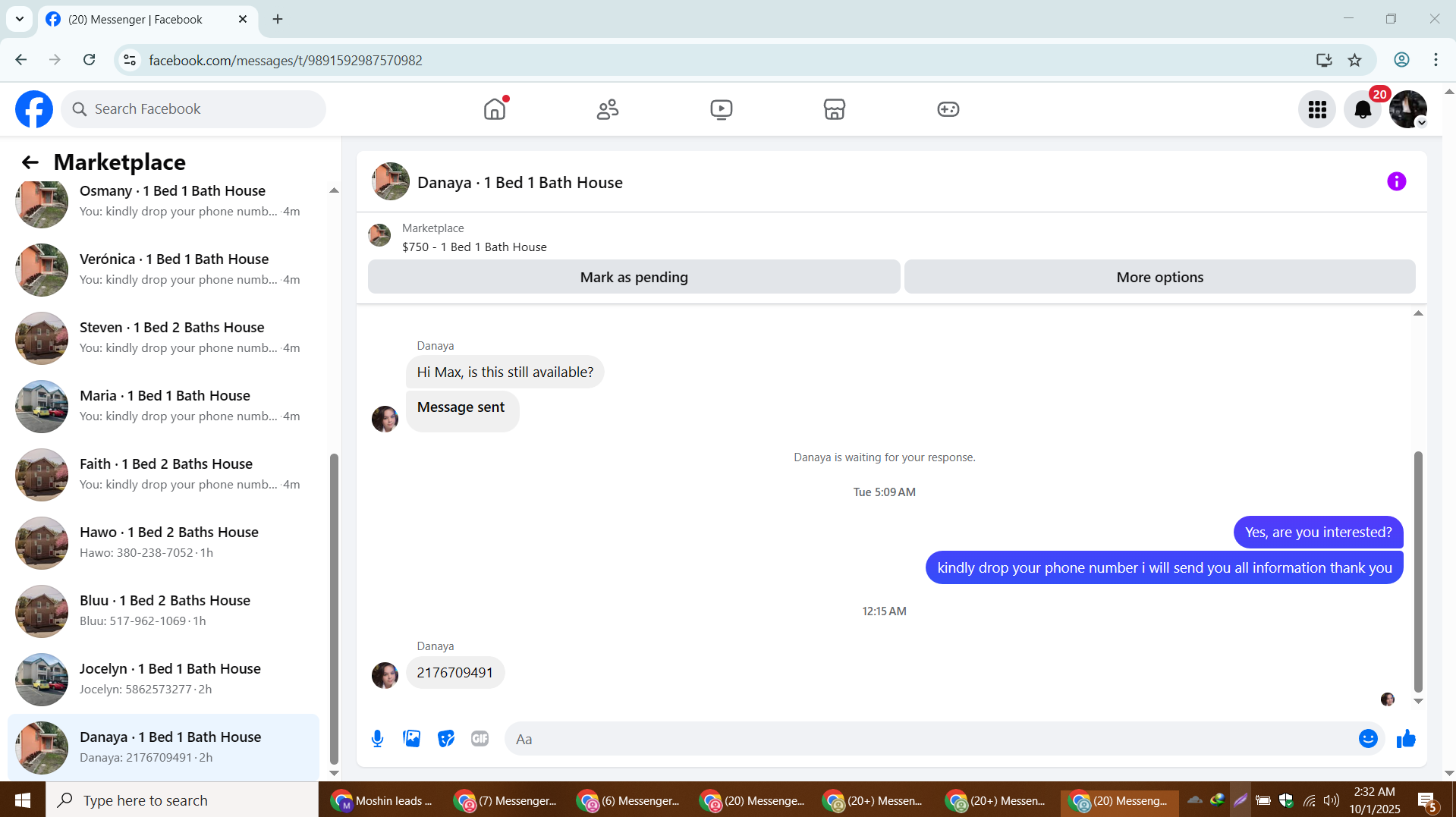Open the Chrome profile icon
The height and width of the screenshot is (817, 1456).
click(1401, 60)
